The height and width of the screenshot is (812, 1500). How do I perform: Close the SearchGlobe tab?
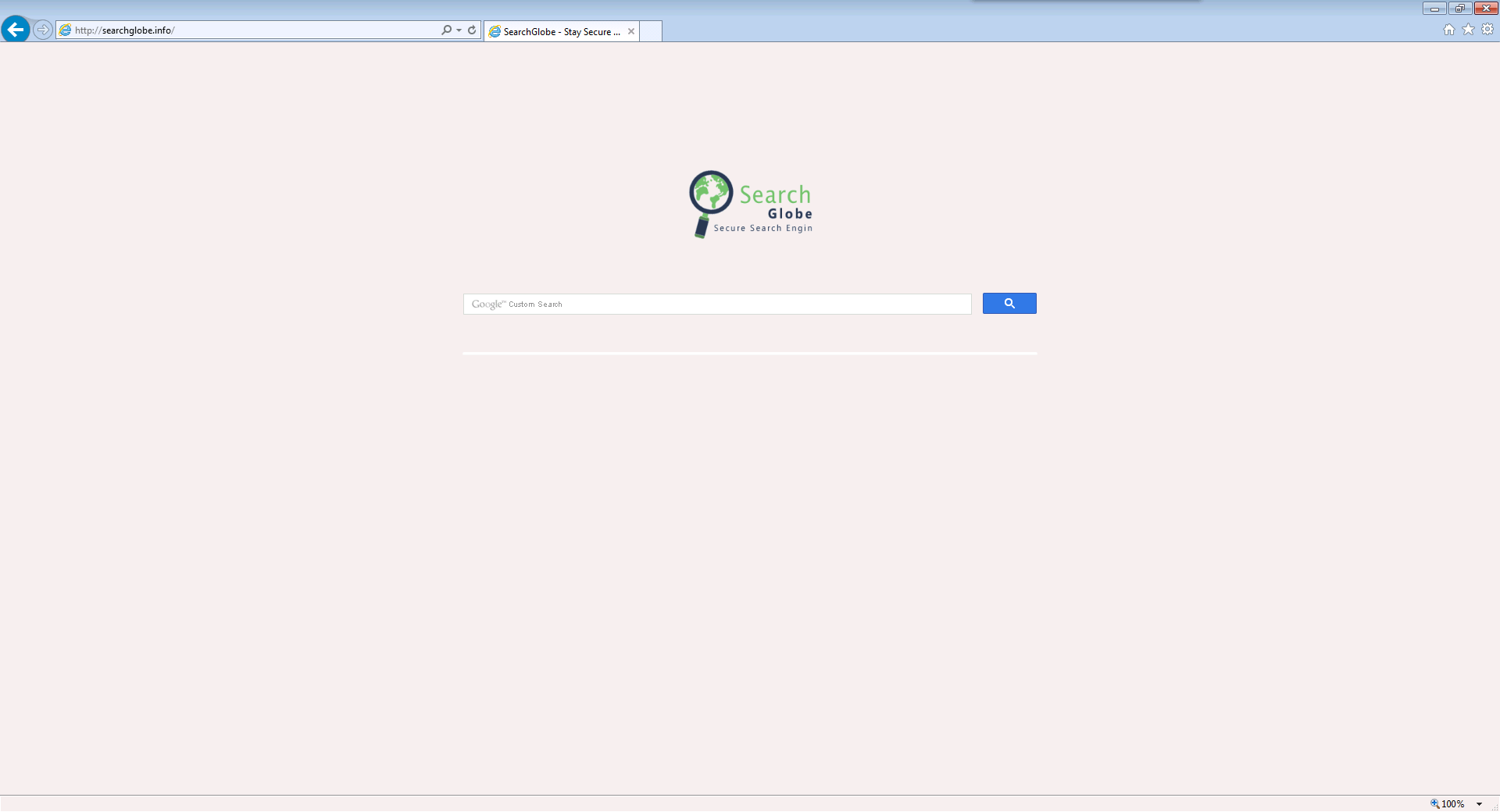coord(631,31)
